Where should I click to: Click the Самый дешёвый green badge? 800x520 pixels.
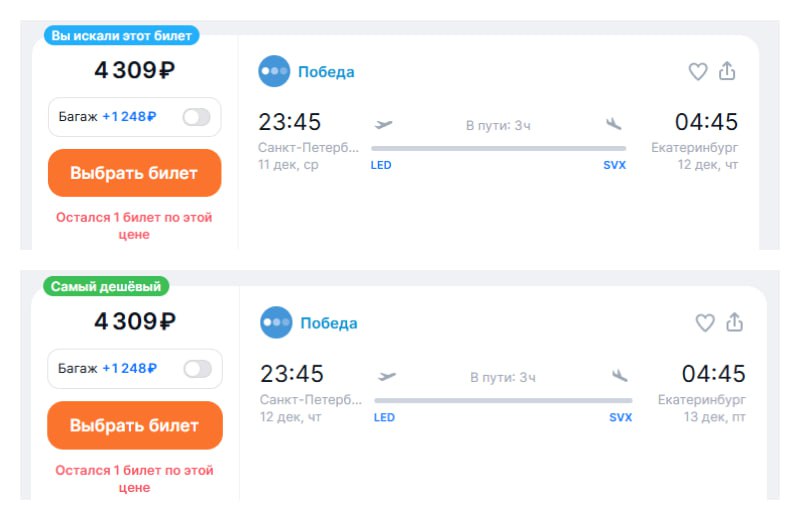(x=106, y=287)
